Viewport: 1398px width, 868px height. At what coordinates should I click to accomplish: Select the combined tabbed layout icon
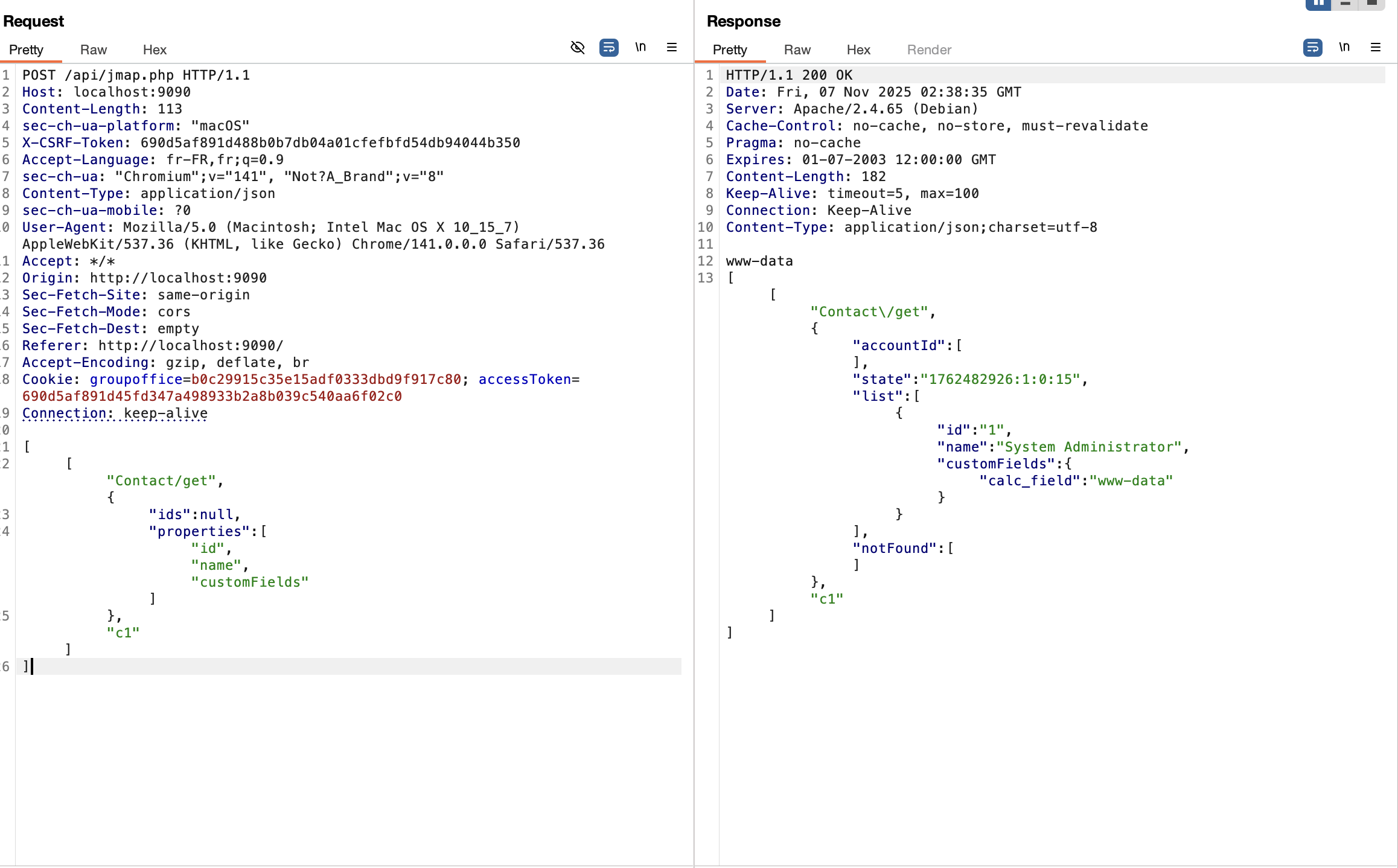click(1371, 4)
